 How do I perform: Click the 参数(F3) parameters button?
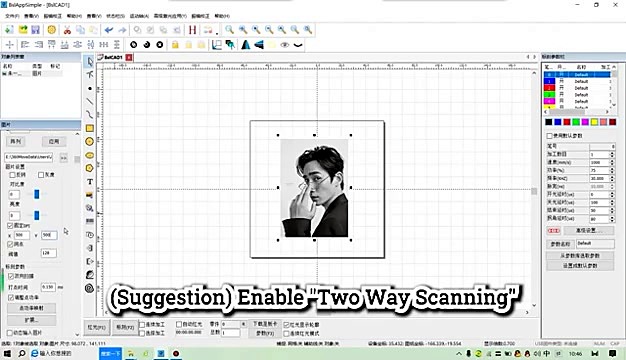[x=265, y=333]
